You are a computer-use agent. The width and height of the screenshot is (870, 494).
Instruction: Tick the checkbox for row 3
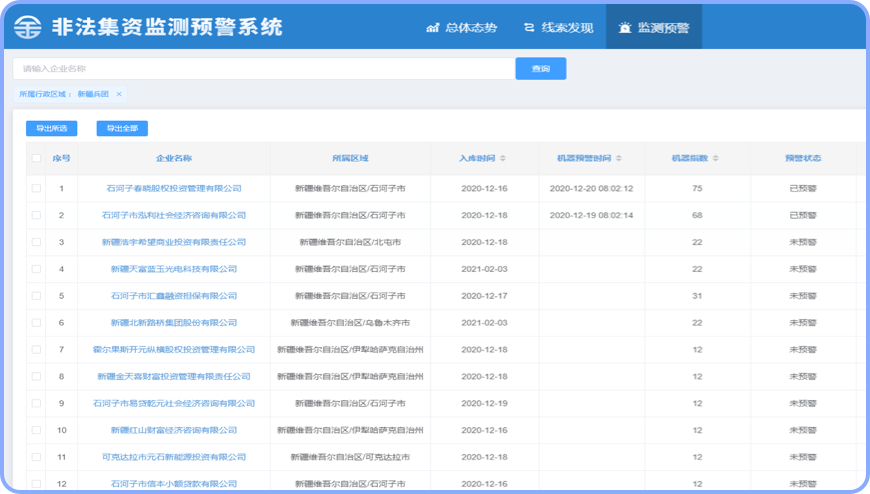click(37, 242)
